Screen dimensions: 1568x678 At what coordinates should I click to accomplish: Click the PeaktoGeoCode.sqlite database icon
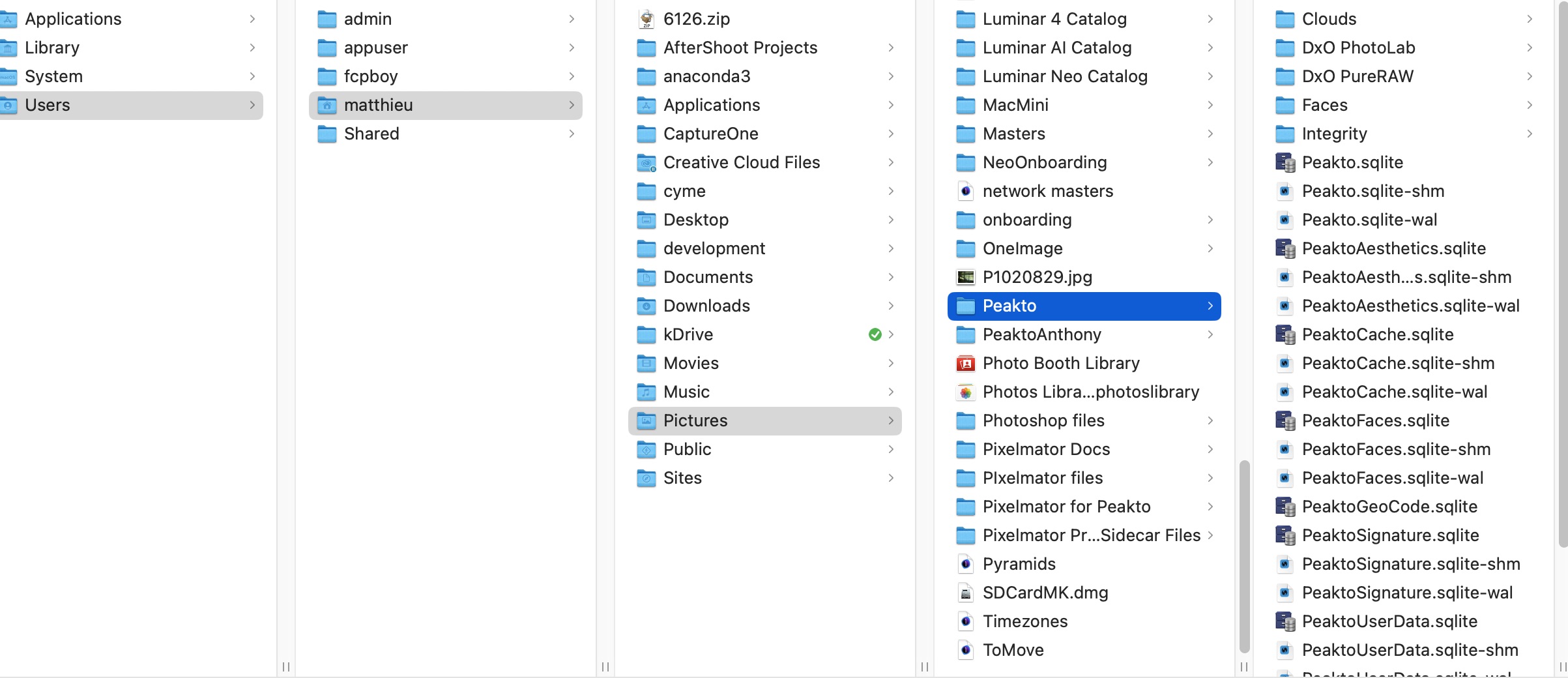[1285, 507]
